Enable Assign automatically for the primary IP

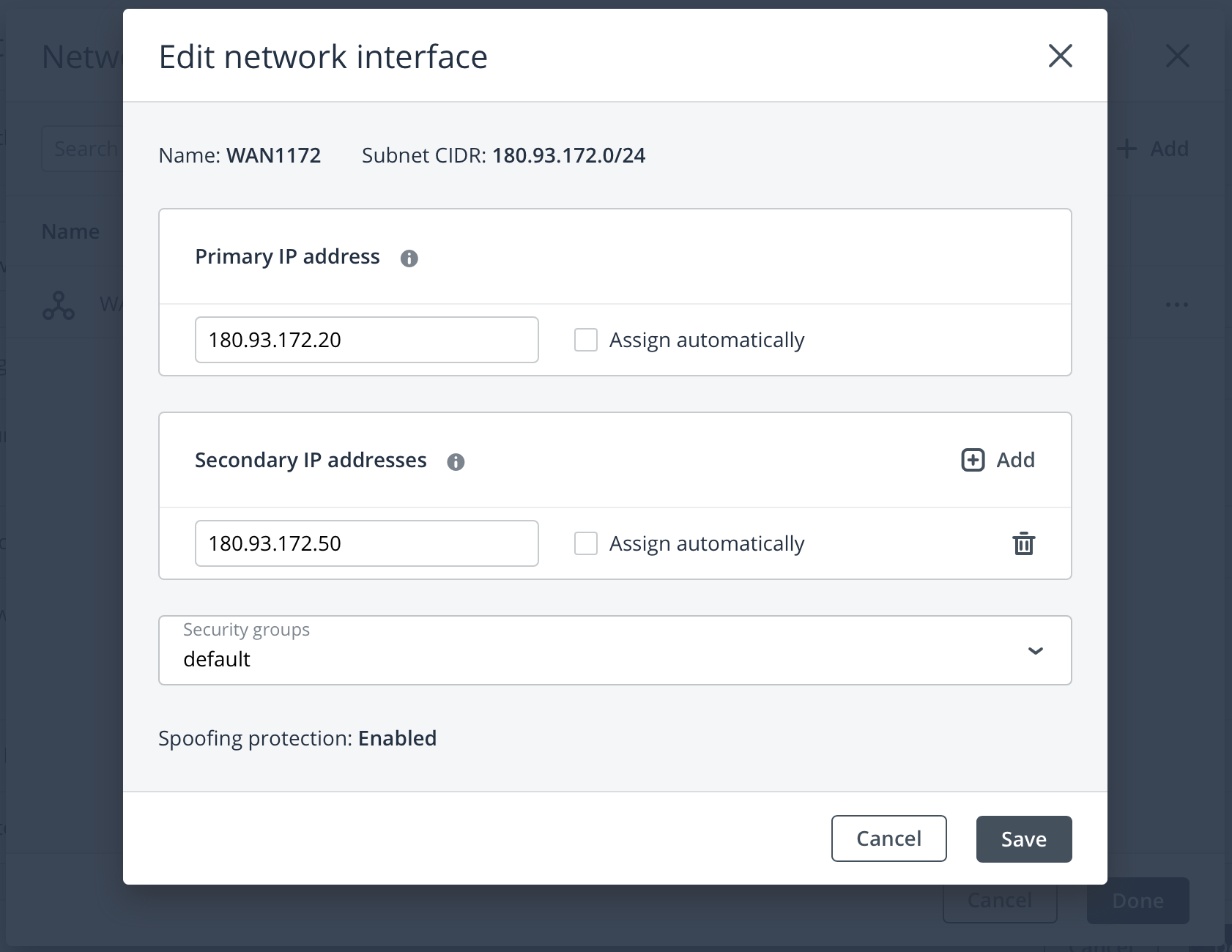click(585, 340)
